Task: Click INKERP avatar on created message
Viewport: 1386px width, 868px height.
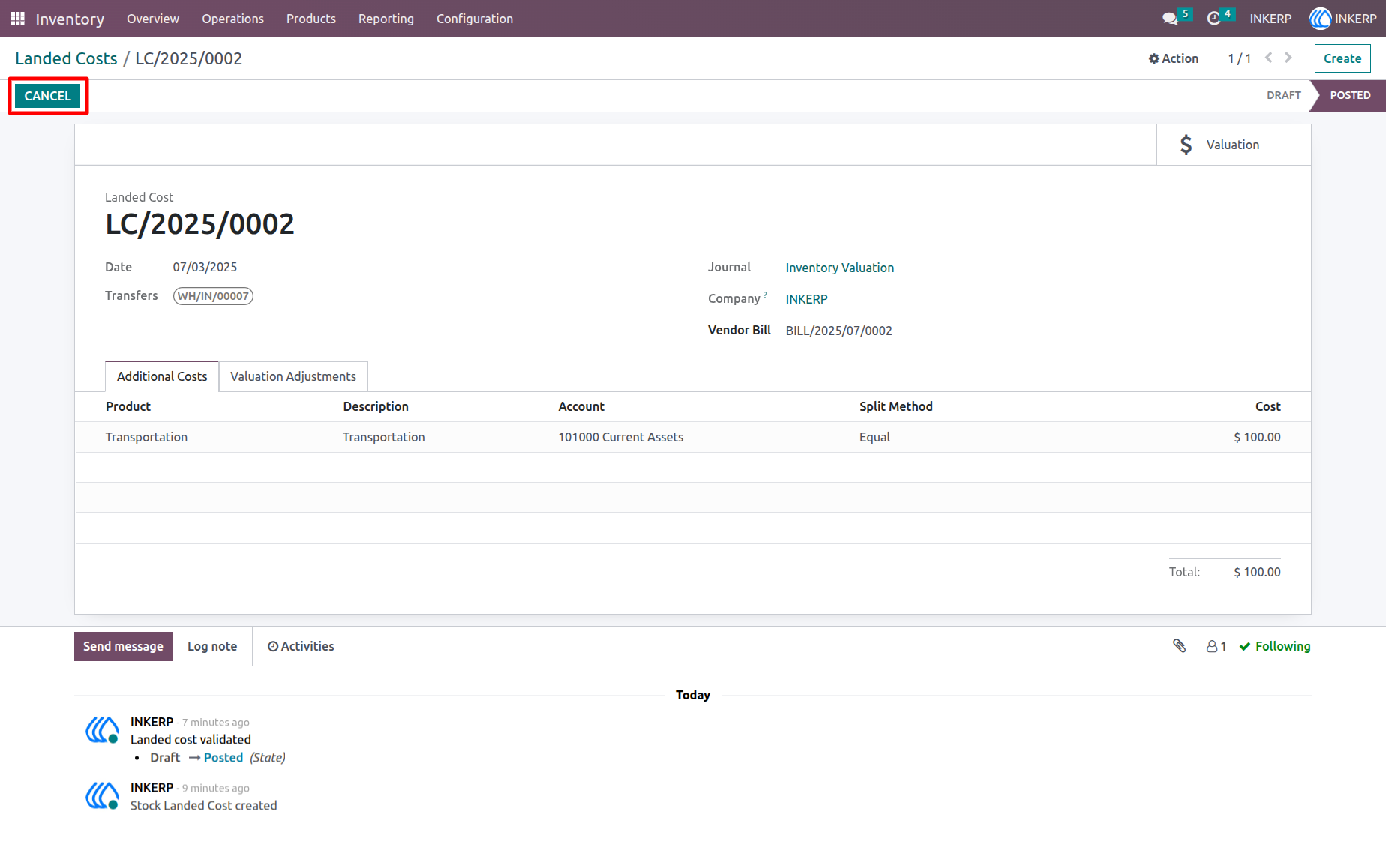Action: (102, 795)
